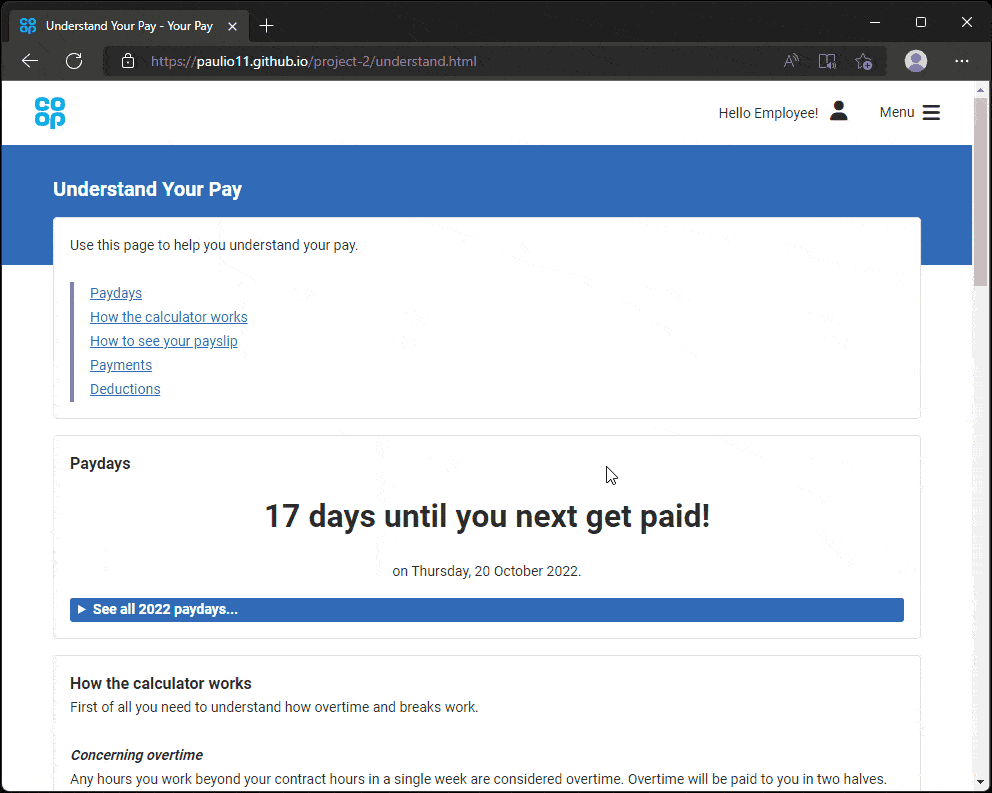Close the Understand Your Pay tab
The height and width of the screenshot is (793, 992).
232,26
